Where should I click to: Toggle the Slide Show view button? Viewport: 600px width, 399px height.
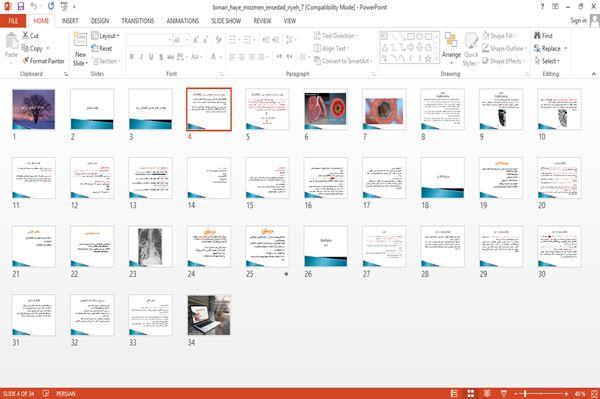point(504,393)
